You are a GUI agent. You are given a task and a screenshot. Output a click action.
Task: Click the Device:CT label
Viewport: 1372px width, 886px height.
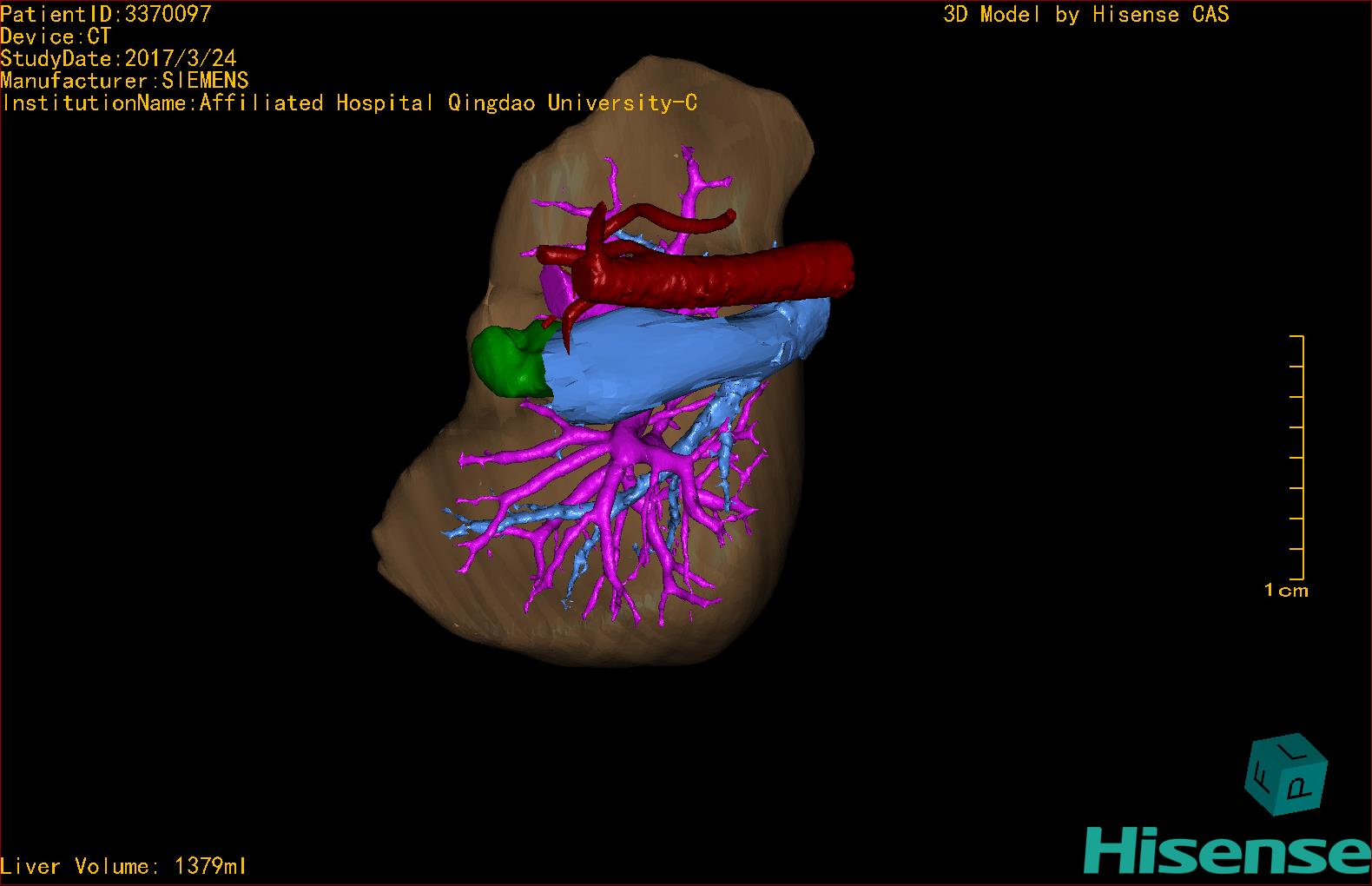pyautogui.click(x=56, y=36)
